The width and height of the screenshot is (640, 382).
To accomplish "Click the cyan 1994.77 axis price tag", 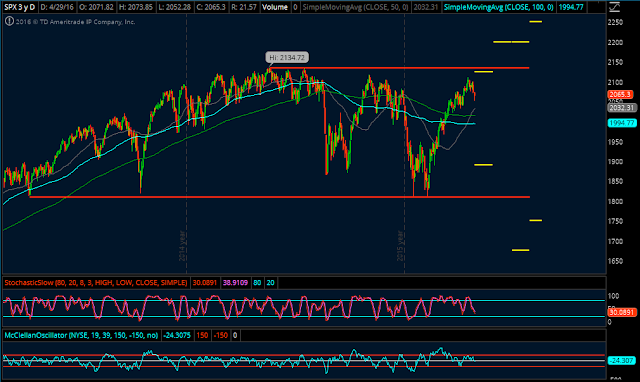I will [x=622, y=123].
